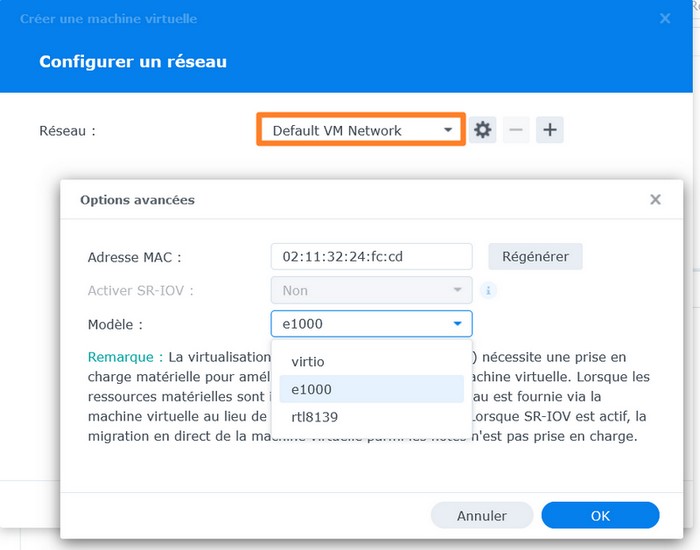Click the Modèle field label
The image size is (700, 550).
[x=115, y=325]
